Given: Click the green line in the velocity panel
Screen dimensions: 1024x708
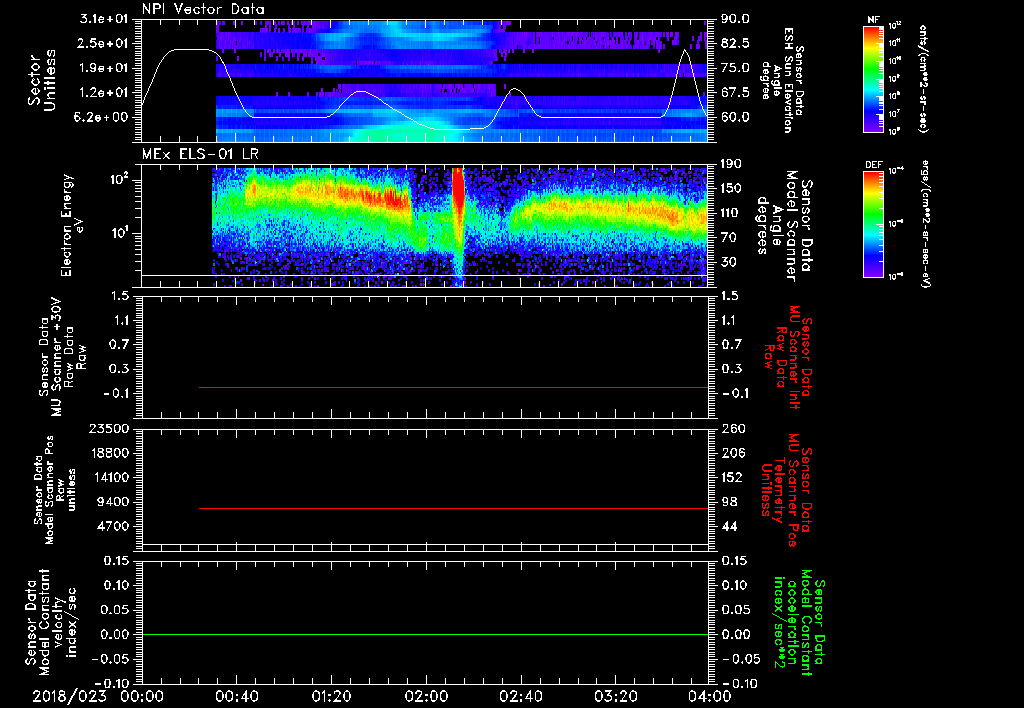Looking at the screenshot, I should tap(425, 634).
